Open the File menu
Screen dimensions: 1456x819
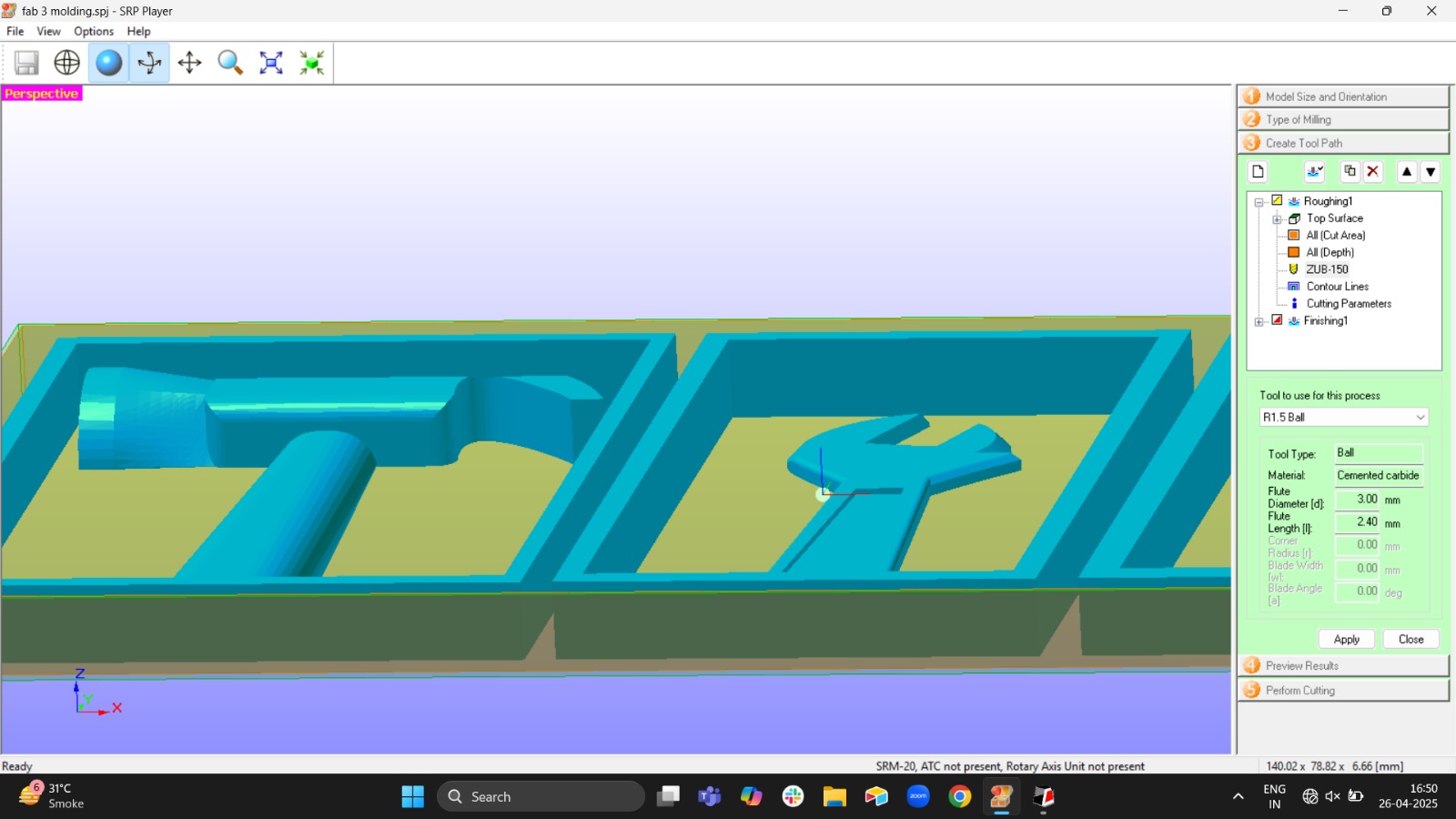click(15, 31)
